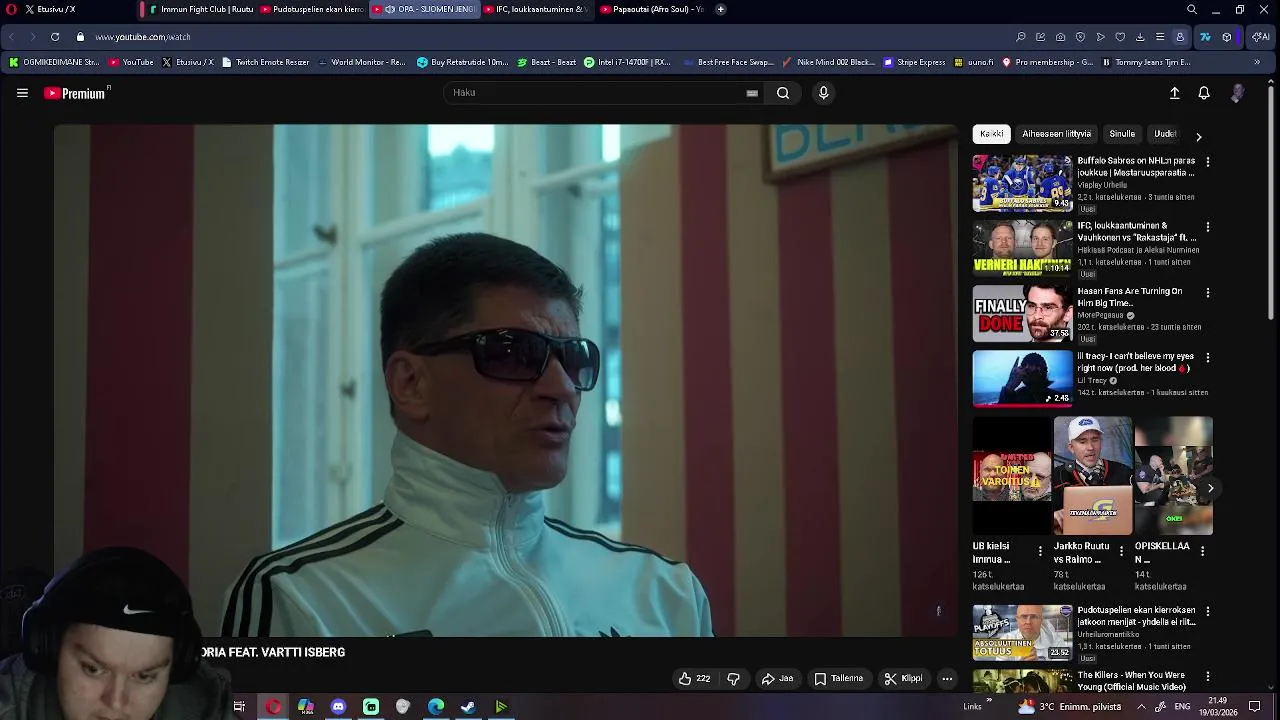Show the next Shorts with the right arrow
The height and width of the screenshot is (720, 1280).
pos(1210,489)
